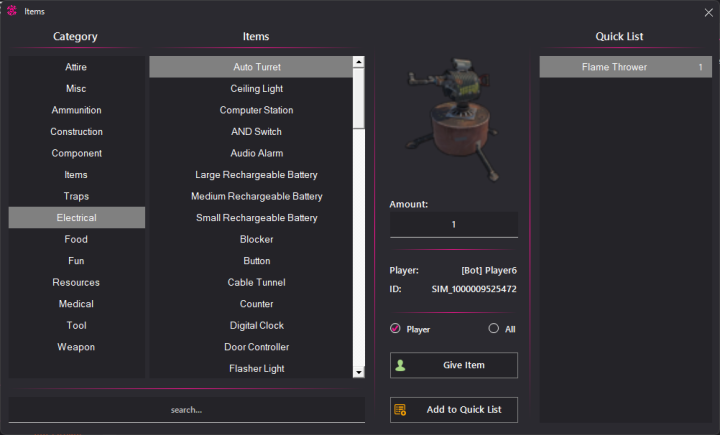
Task: Click the items list scroll down arrow
Action: [359, 373]
